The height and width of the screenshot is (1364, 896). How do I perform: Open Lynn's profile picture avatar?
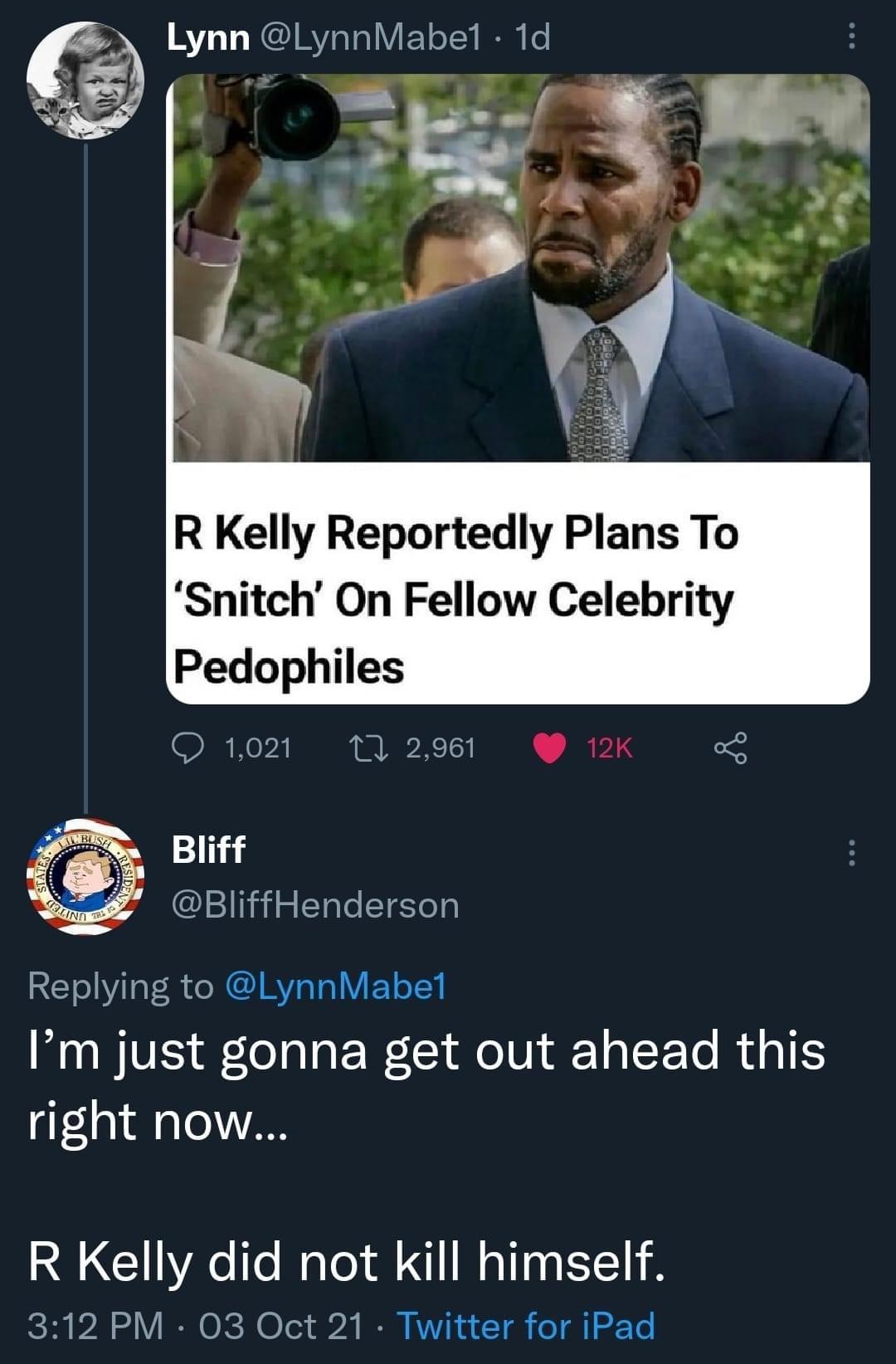click(x=85, y=80)
